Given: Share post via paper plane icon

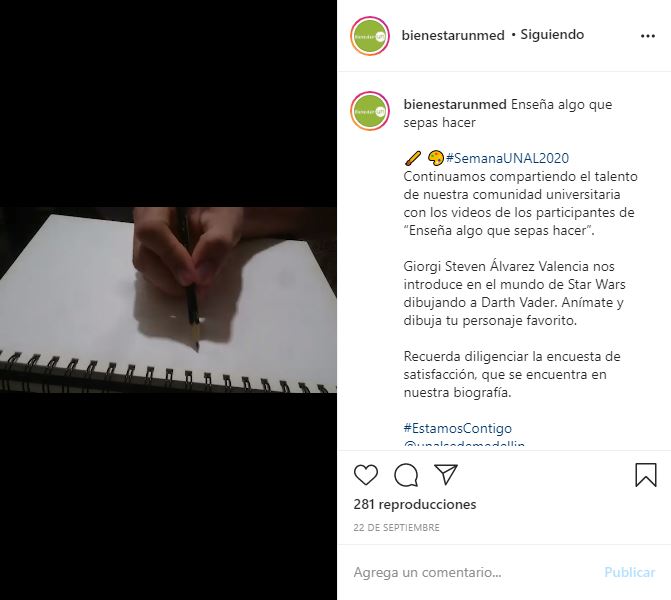Looking at the screenshot, I should pyautogui.click(x=446, y=474).
